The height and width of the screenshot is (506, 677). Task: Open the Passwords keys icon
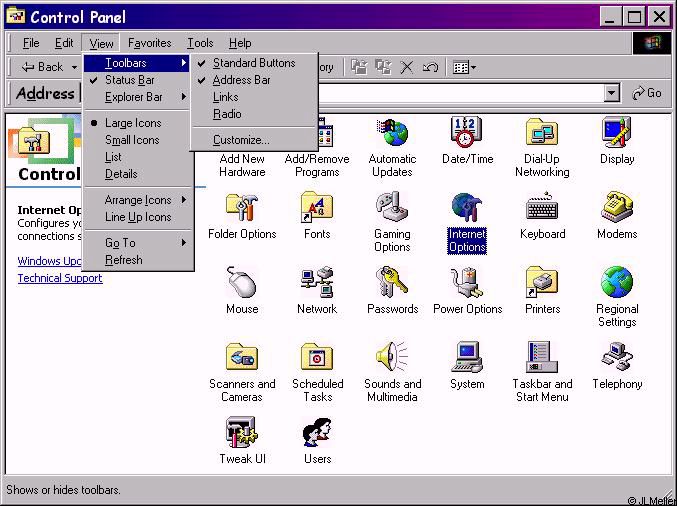[x=392, y=291]
